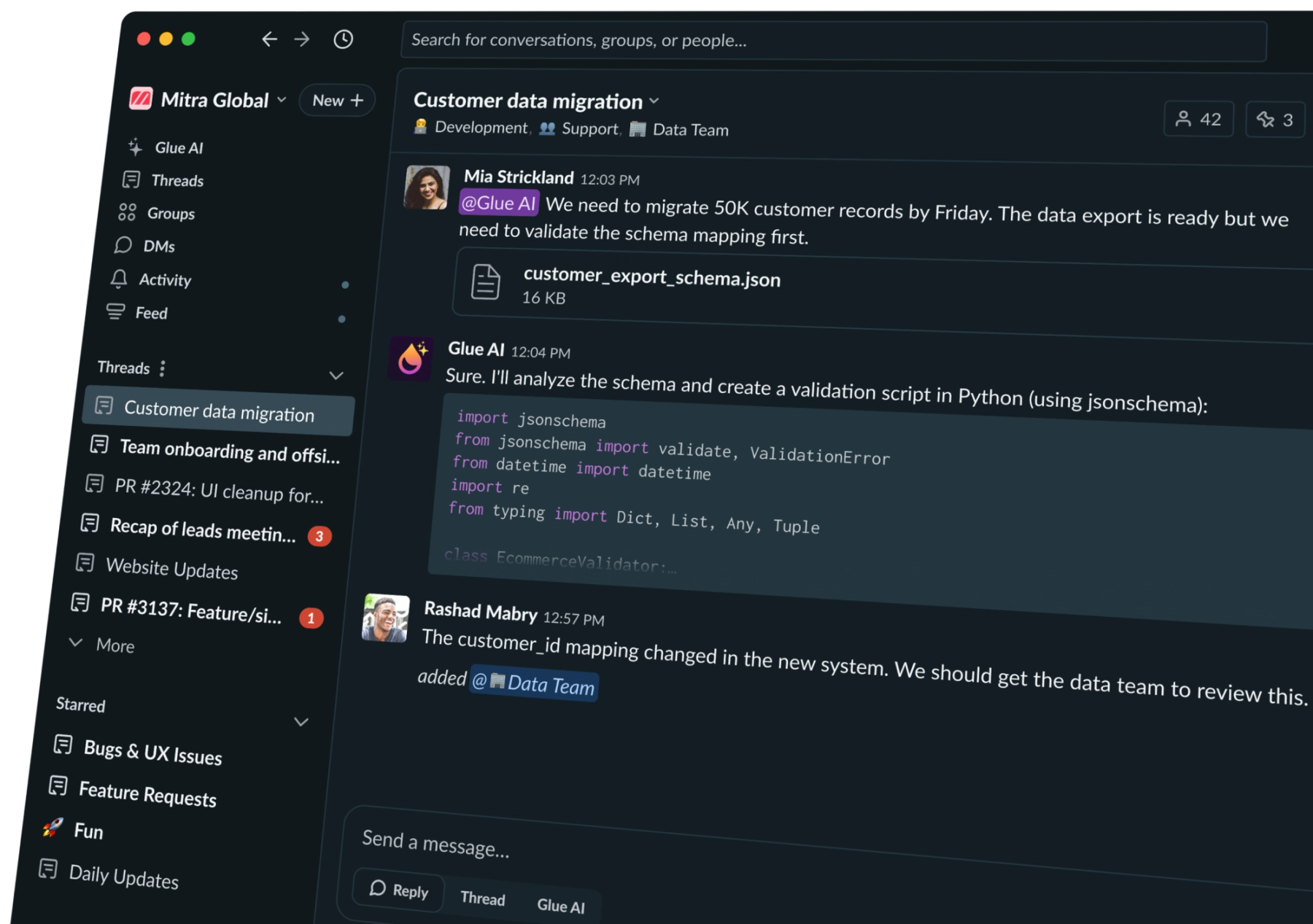This screenshot has height=924, width=1313.
Task: Open the Groups sidebar item
Action: pos(157,213)
